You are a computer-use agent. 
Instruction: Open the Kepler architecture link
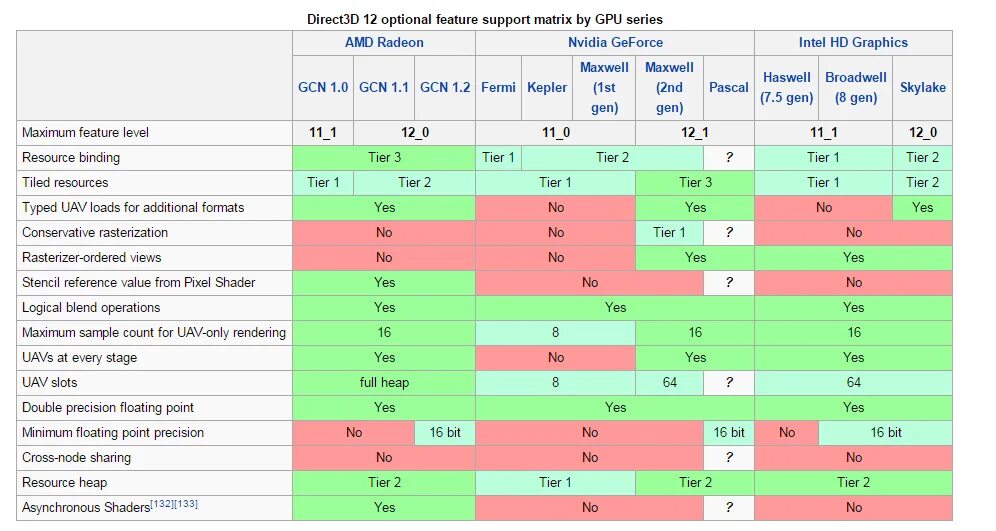(547, 88)
